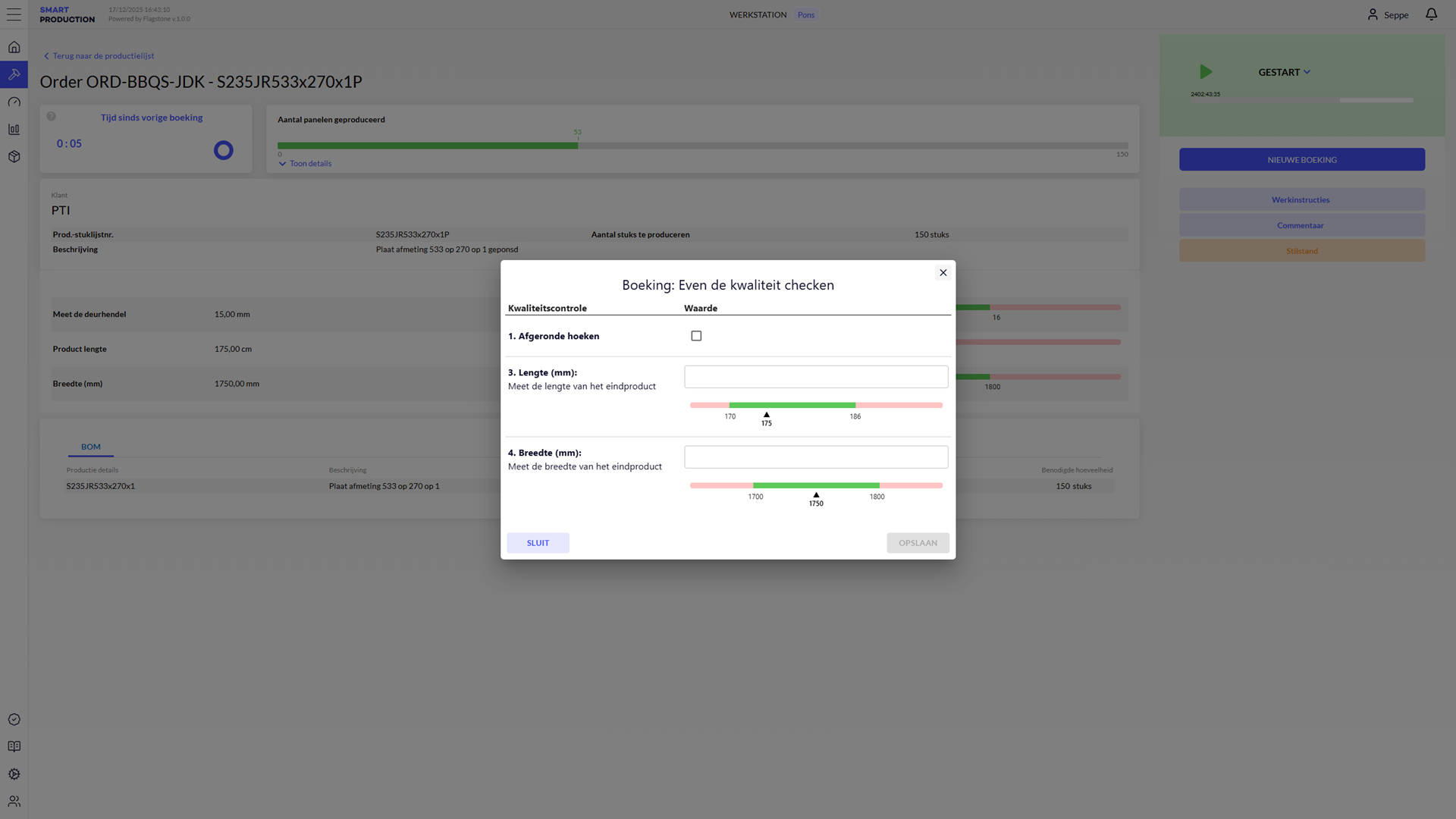
Task: Select the BOM tab
Action: click(91, 447)
